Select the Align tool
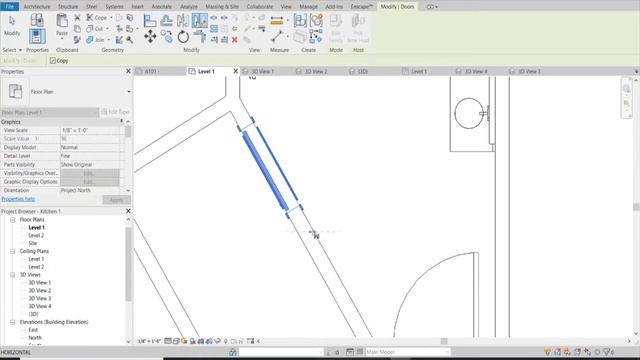640x360 pixels. 150,20
